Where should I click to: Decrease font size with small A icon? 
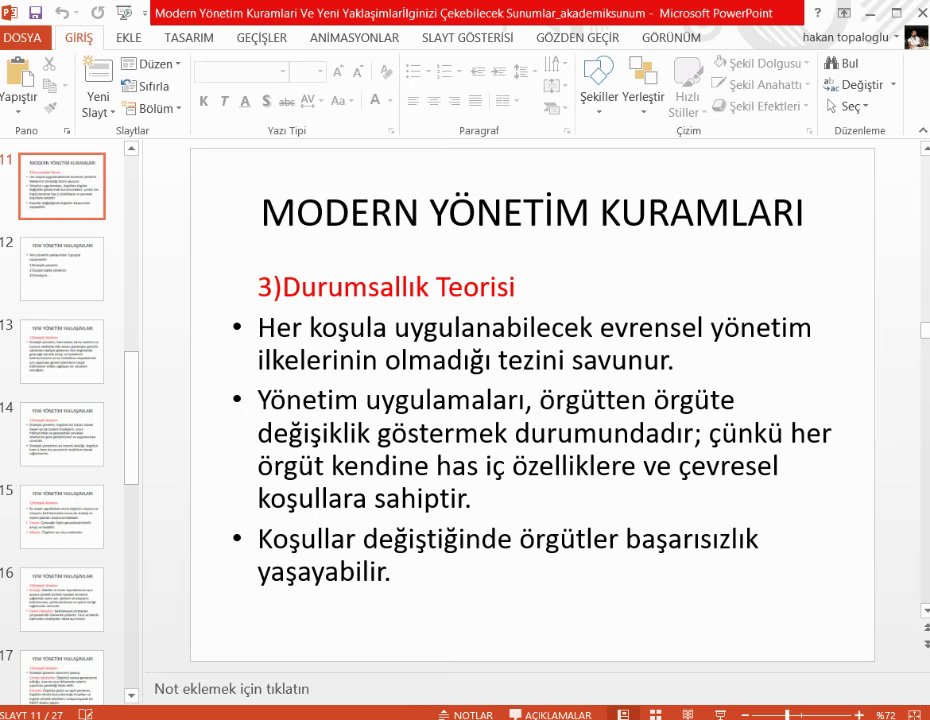(x=358, y=72)
